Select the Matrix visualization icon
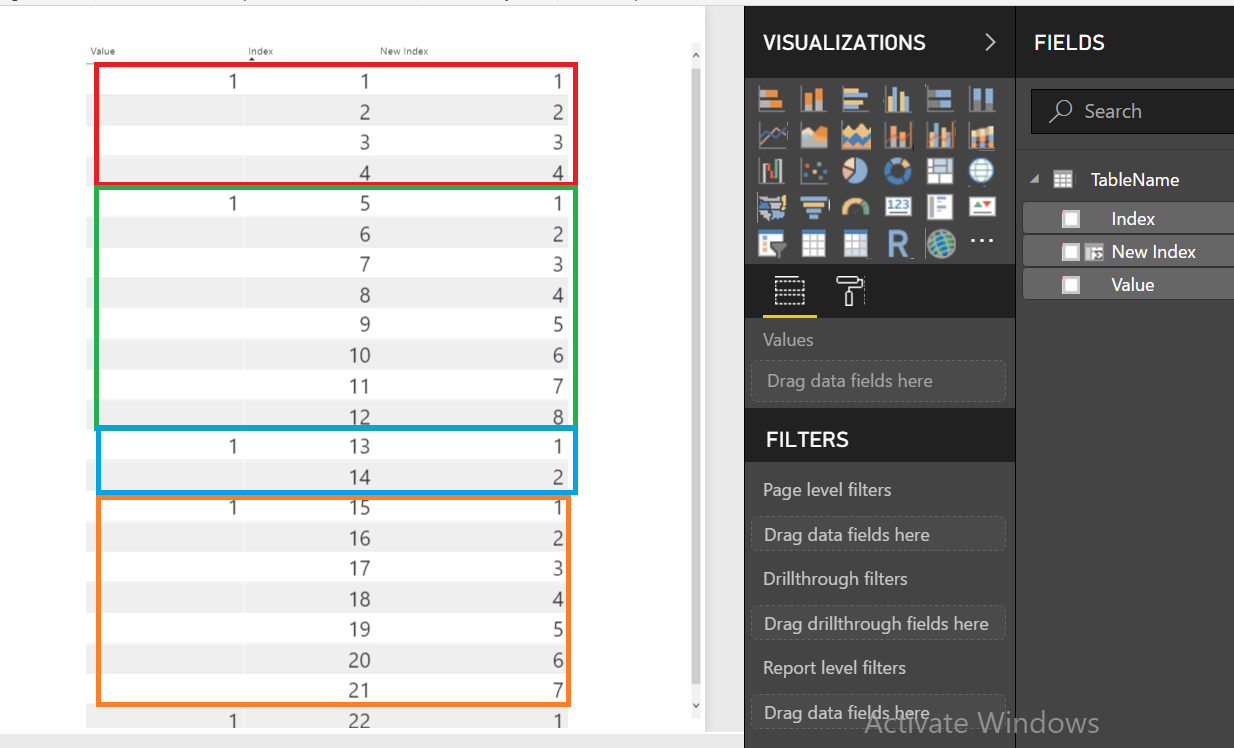 tap(855, 243)
